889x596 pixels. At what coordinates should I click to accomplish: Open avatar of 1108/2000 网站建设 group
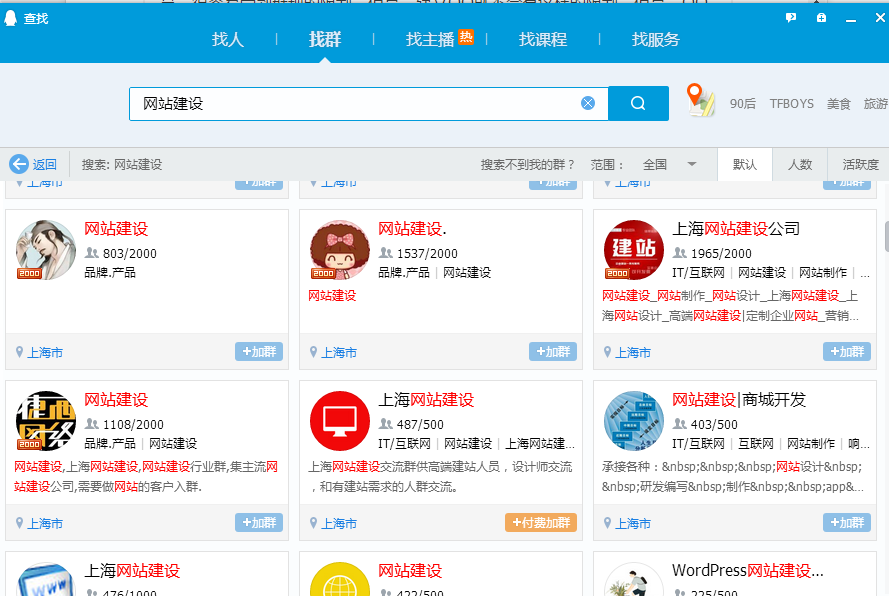coord(46,421)
